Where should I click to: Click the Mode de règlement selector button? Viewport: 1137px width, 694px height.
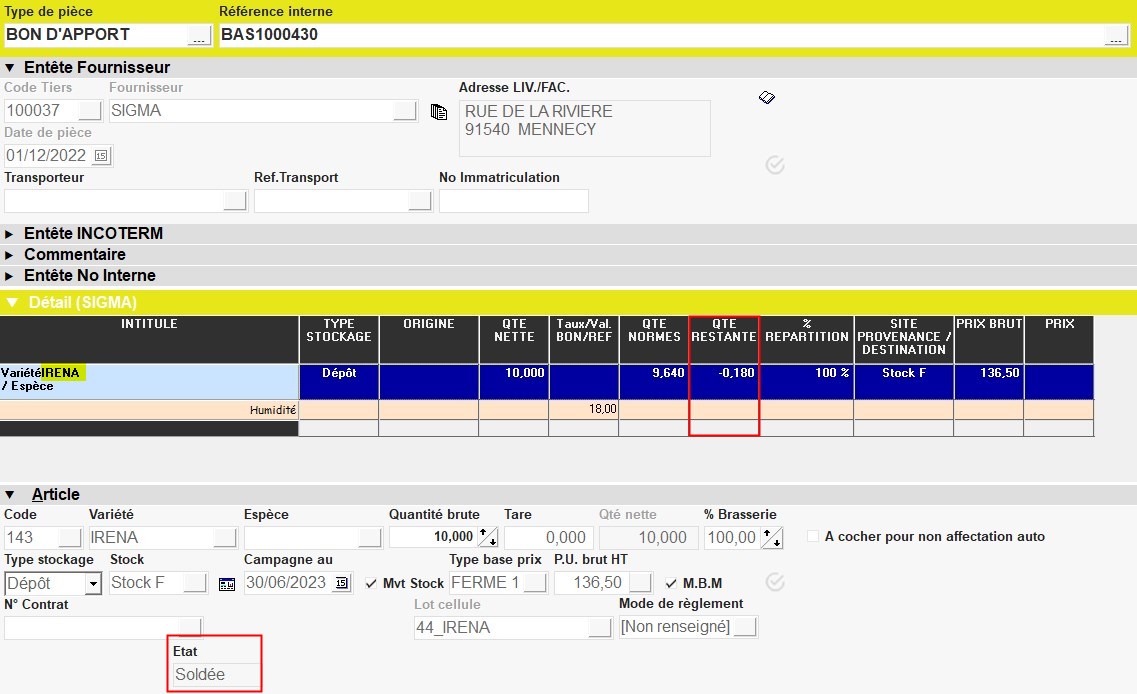coord(746,627)
